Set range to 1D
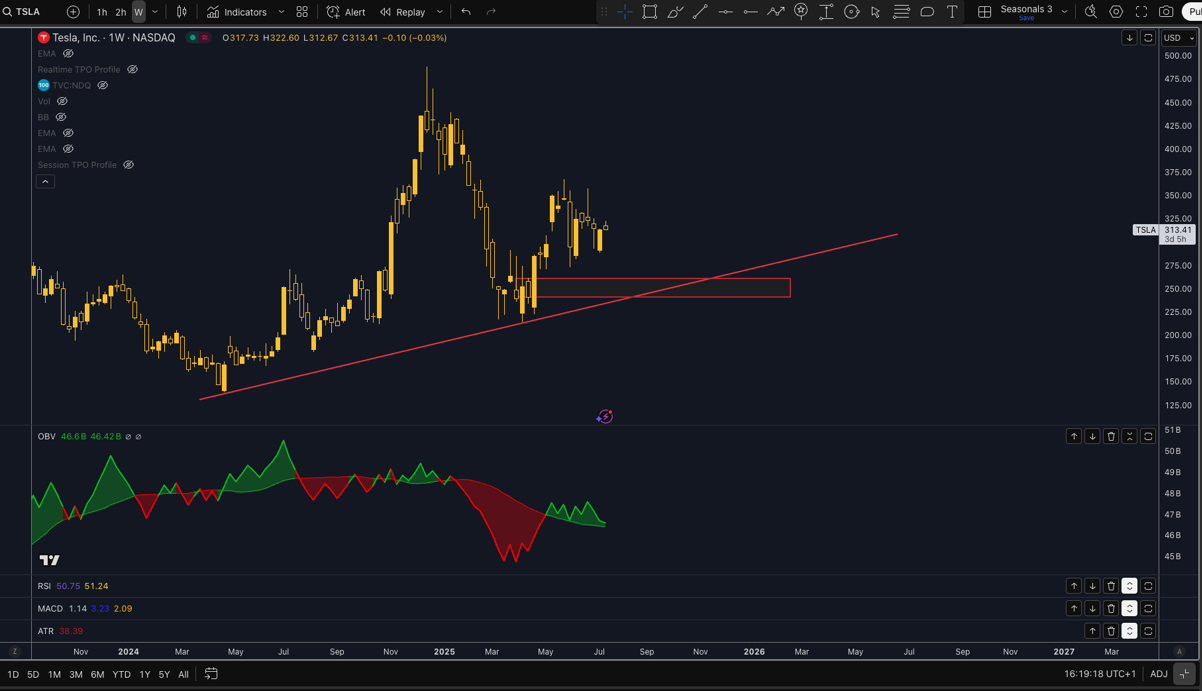Viewport: 1202px width, 691px height. coord(13,675)
